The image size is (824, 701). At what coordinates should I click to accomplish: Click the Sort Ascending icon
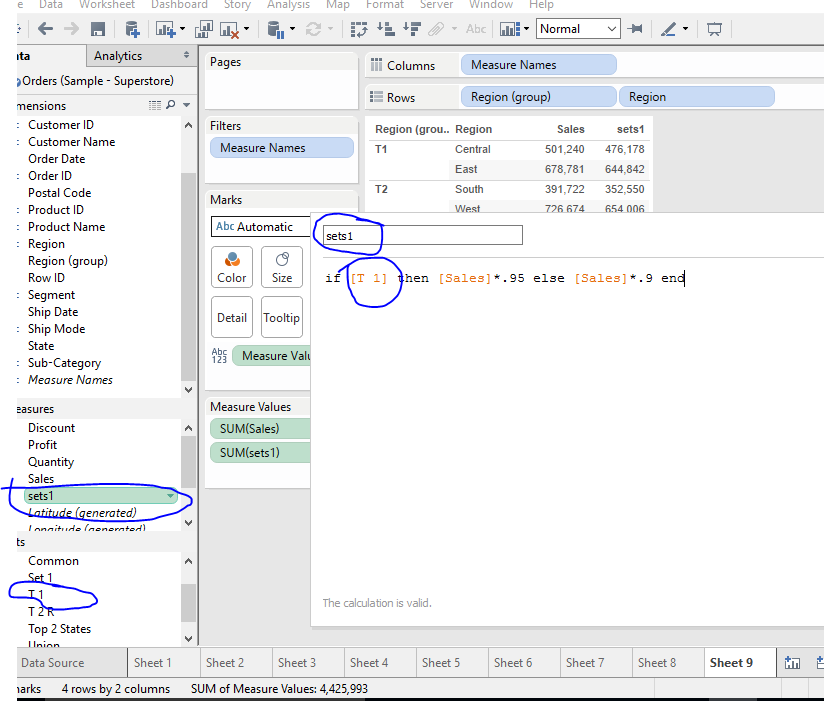(x=386, y=29)
